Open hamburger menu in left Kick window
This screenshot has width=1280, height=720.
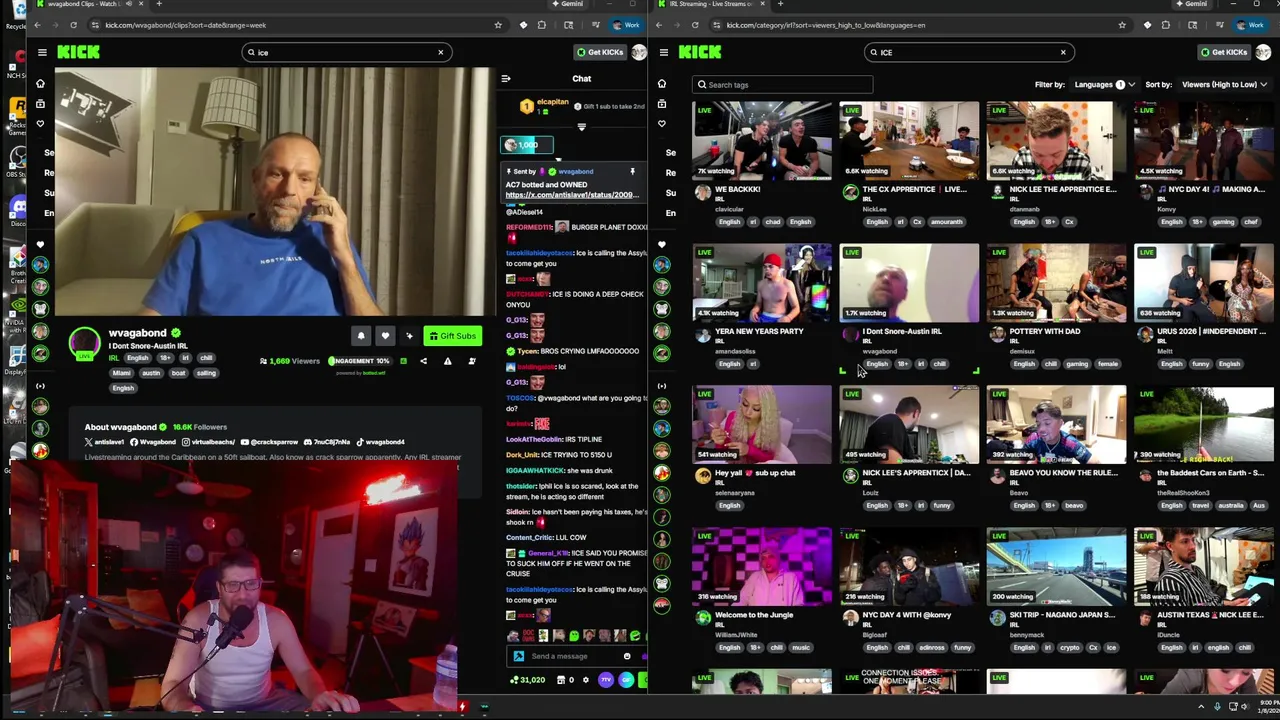pyautogui.click(x=42, y=52)
